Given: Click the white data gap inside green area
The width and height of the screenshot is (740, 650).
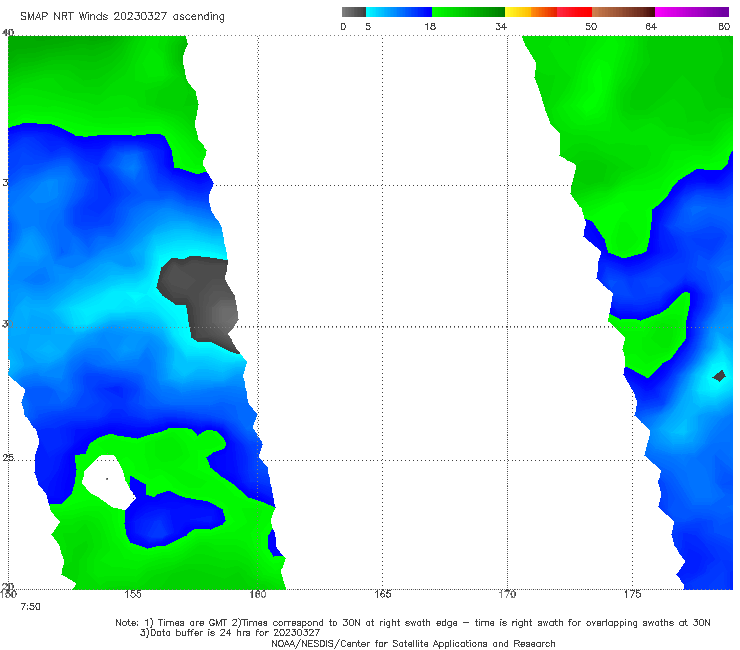Looking at the screenshot, I should [x=109, y=481].
